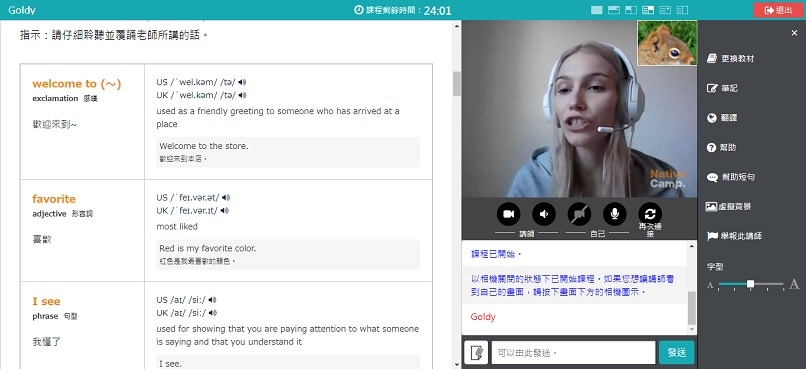Click the red "Goldy" name in chat
806x369 pixels.
pos(483,317)
